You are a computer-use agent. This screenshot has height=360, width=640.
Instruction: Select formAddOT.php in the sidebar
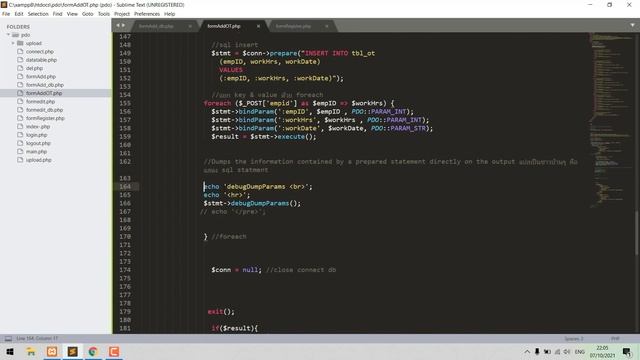pos(44,93)
